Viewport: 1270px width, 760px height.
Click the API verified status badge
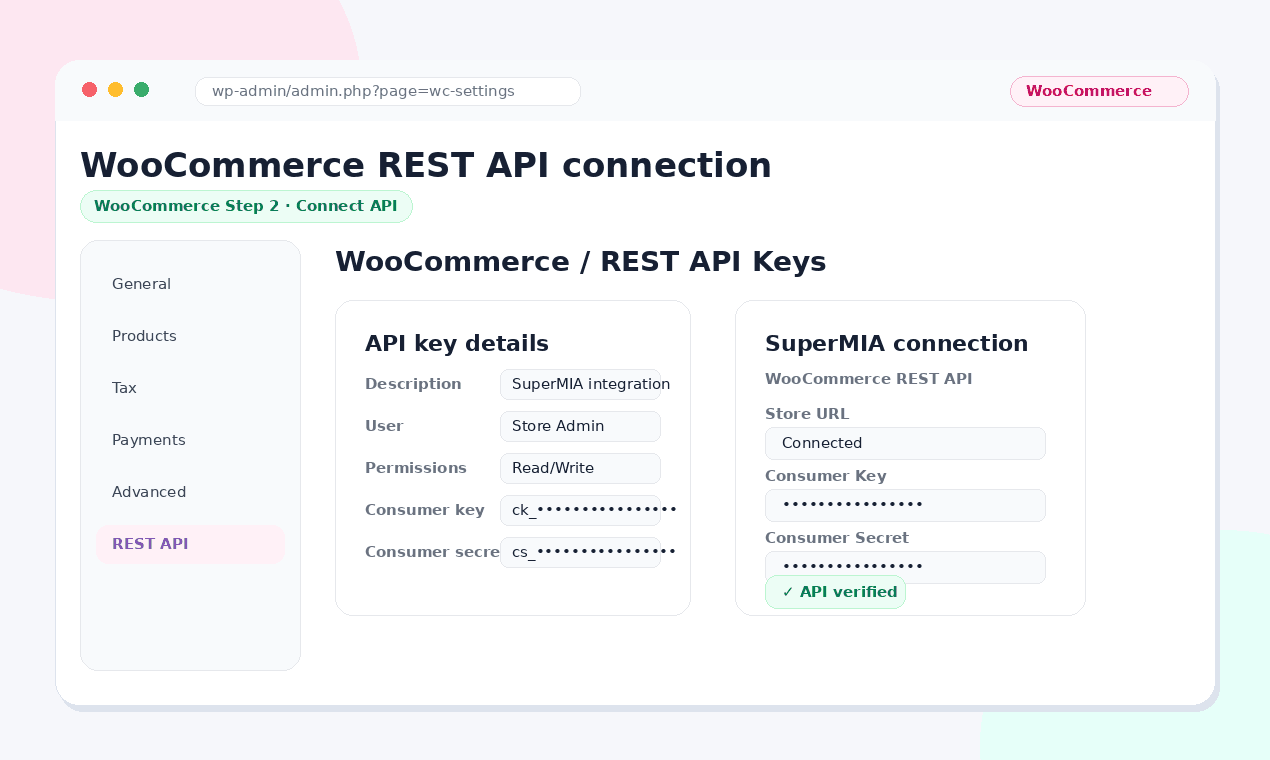point(835,592)
